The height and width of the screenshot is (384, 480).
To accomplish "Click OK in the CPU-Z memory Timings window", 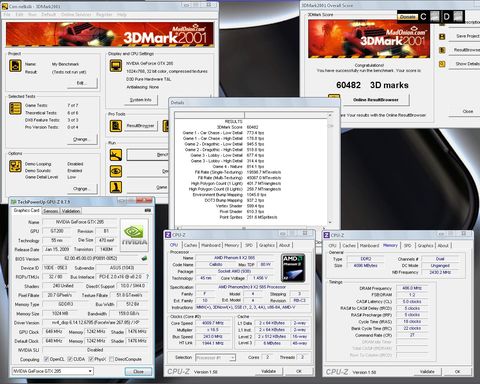I will coord(457,371).
